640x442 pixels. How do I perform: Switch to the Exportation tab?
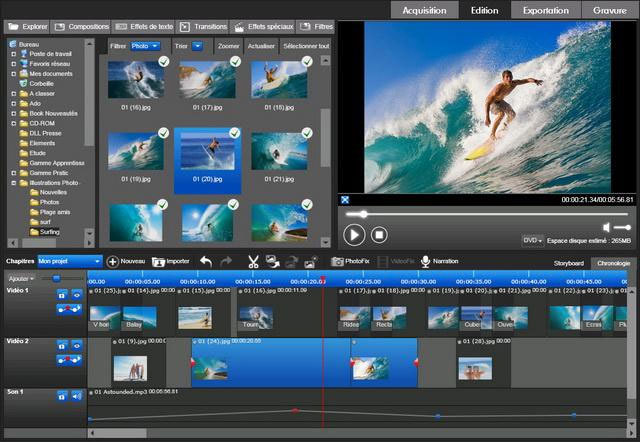click(546, 10)
